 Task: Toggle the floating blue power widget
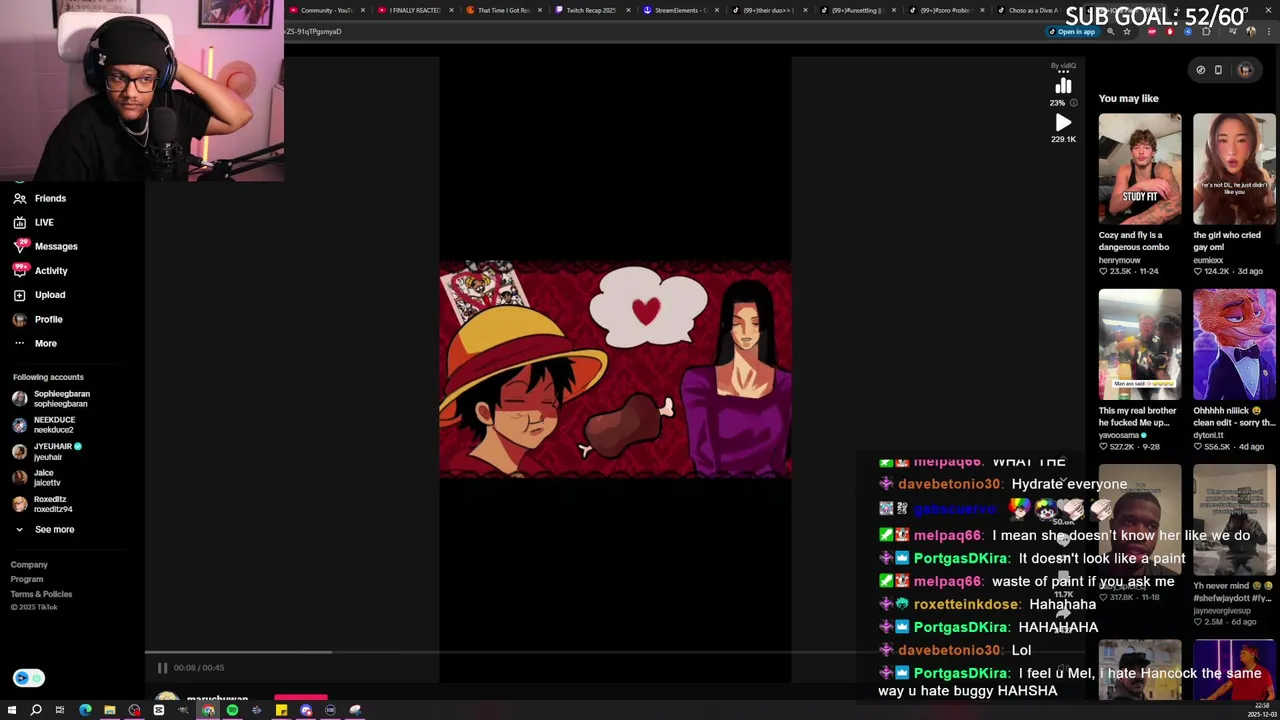tap(29, 678)
